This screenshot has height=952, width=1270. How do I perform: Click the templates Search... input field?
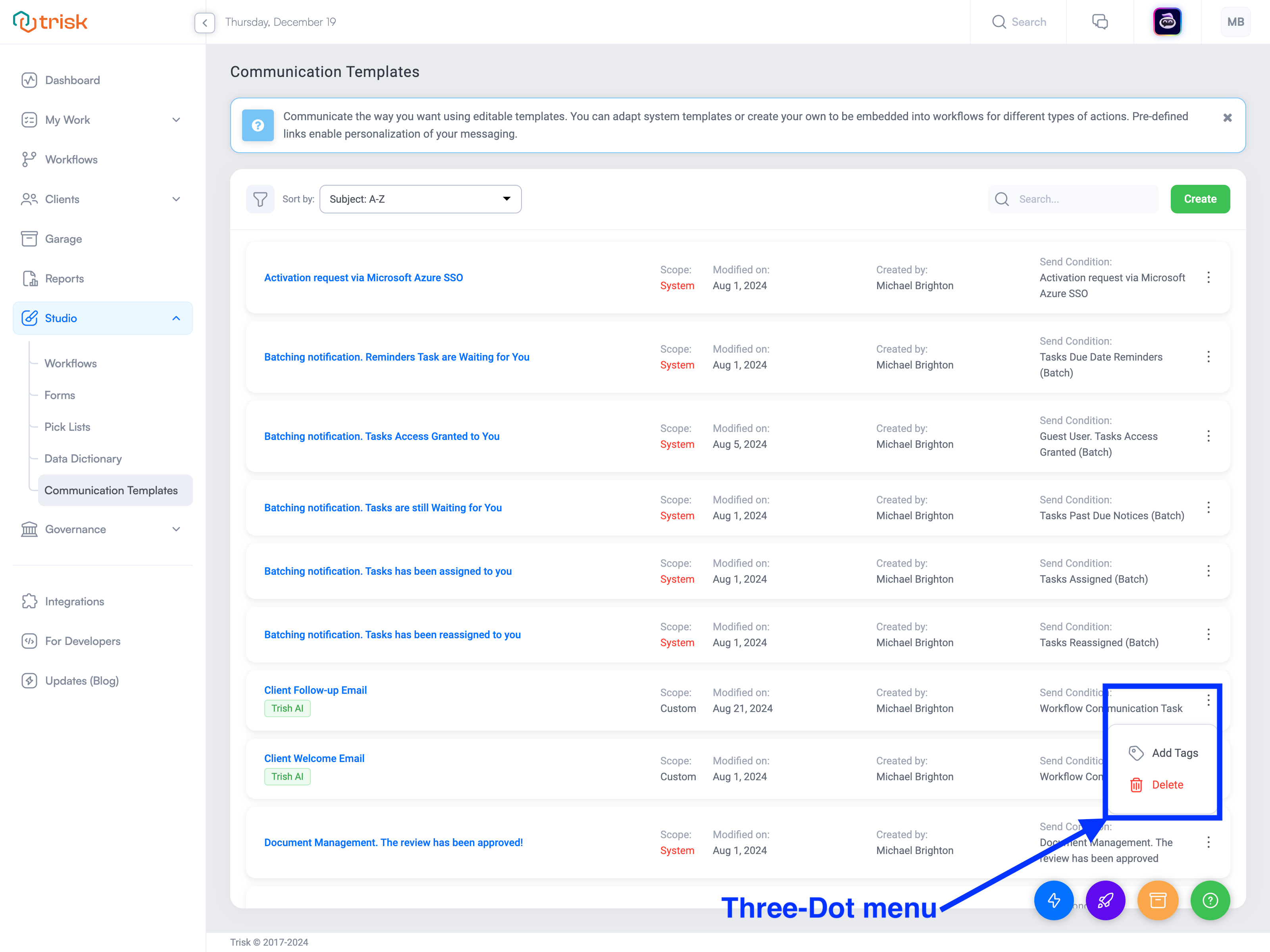tap(1073, 199)
